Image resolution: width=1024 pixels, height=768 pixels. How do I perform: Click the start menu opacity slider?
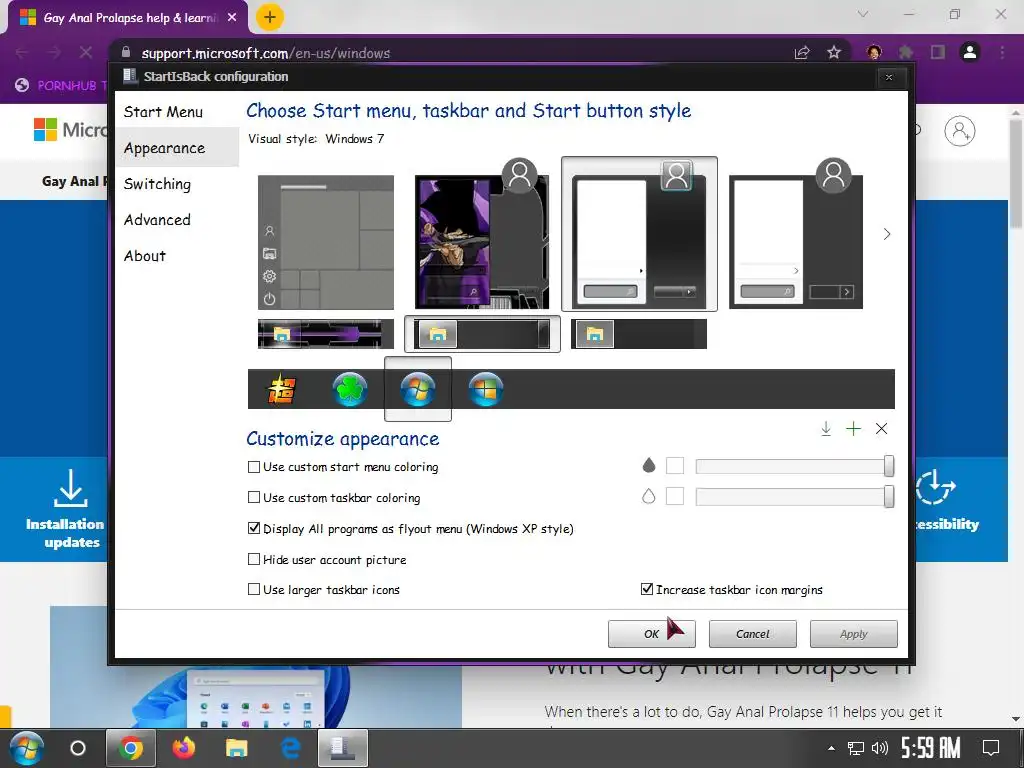pos(795,466)
